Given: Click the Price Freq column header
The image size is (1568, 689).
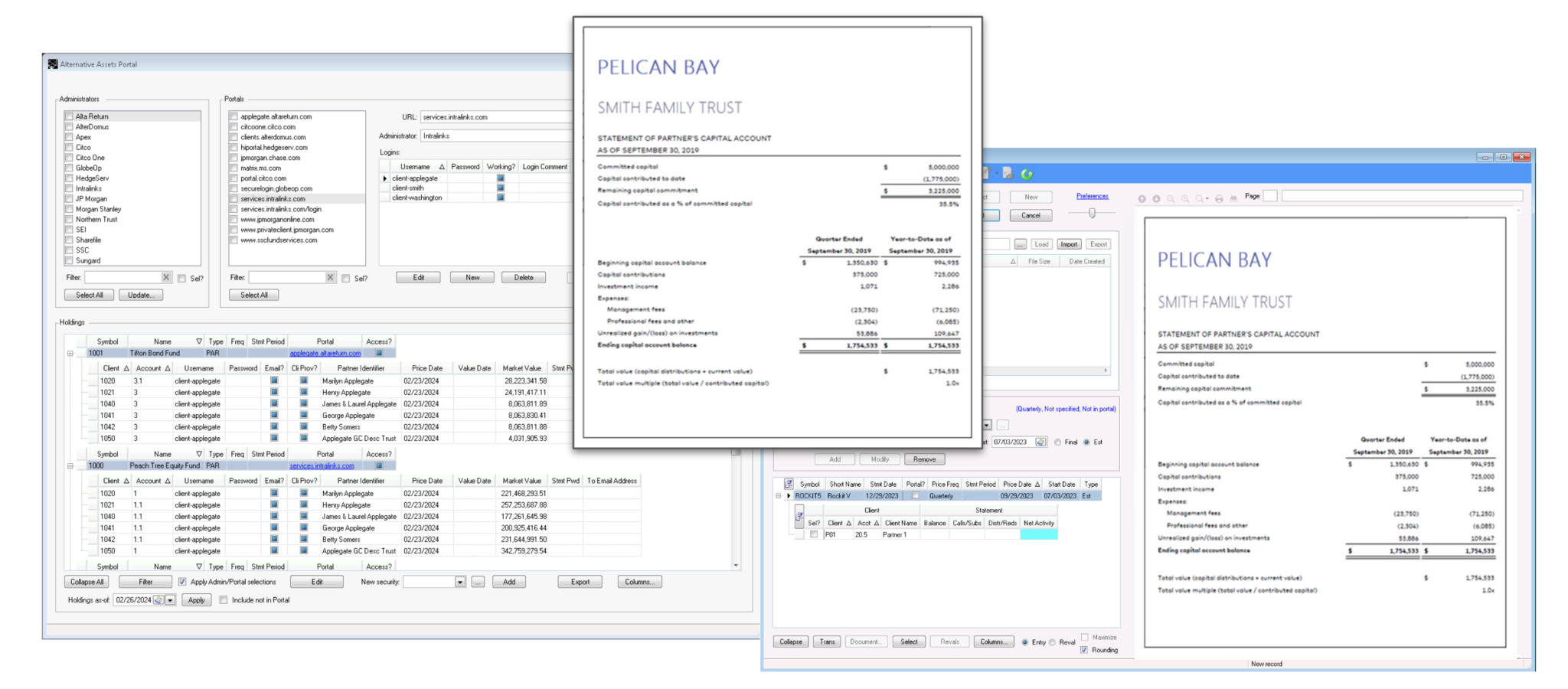Looking at the screenshot, I should [944, 484].
